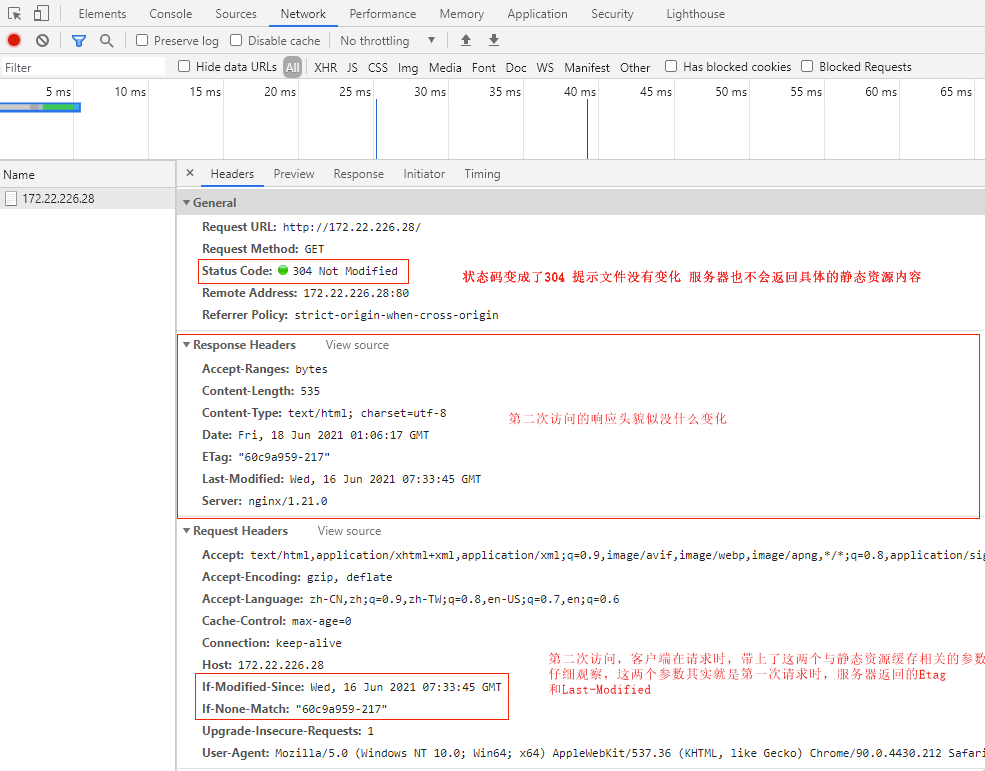Toggle the filter funnel icon
The image size is (985, 771).
79,41
